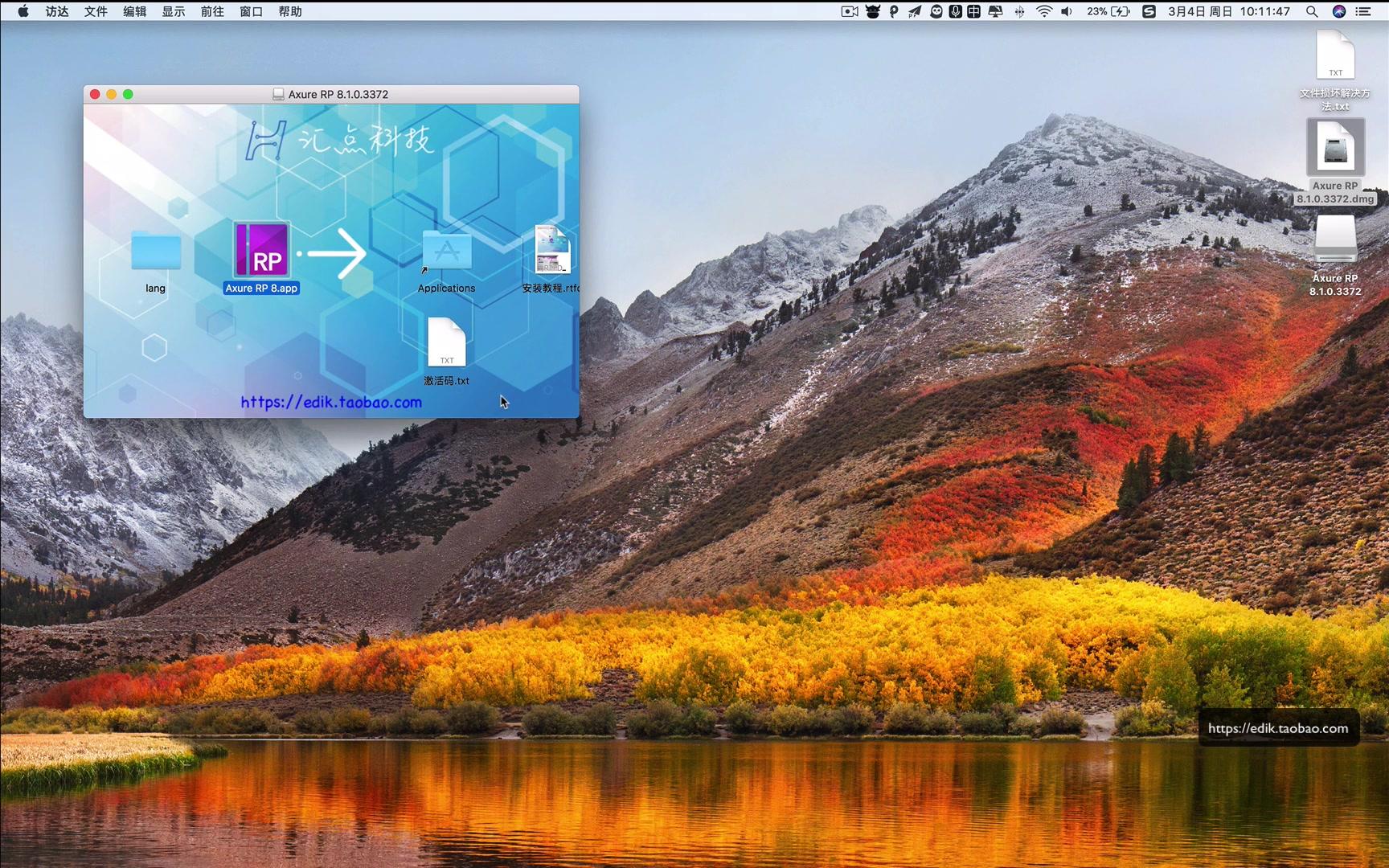This screenshot has width=1389, height=868.
Task: Select the 安装教程.rtfd file
Action: (x=551, y=250)
